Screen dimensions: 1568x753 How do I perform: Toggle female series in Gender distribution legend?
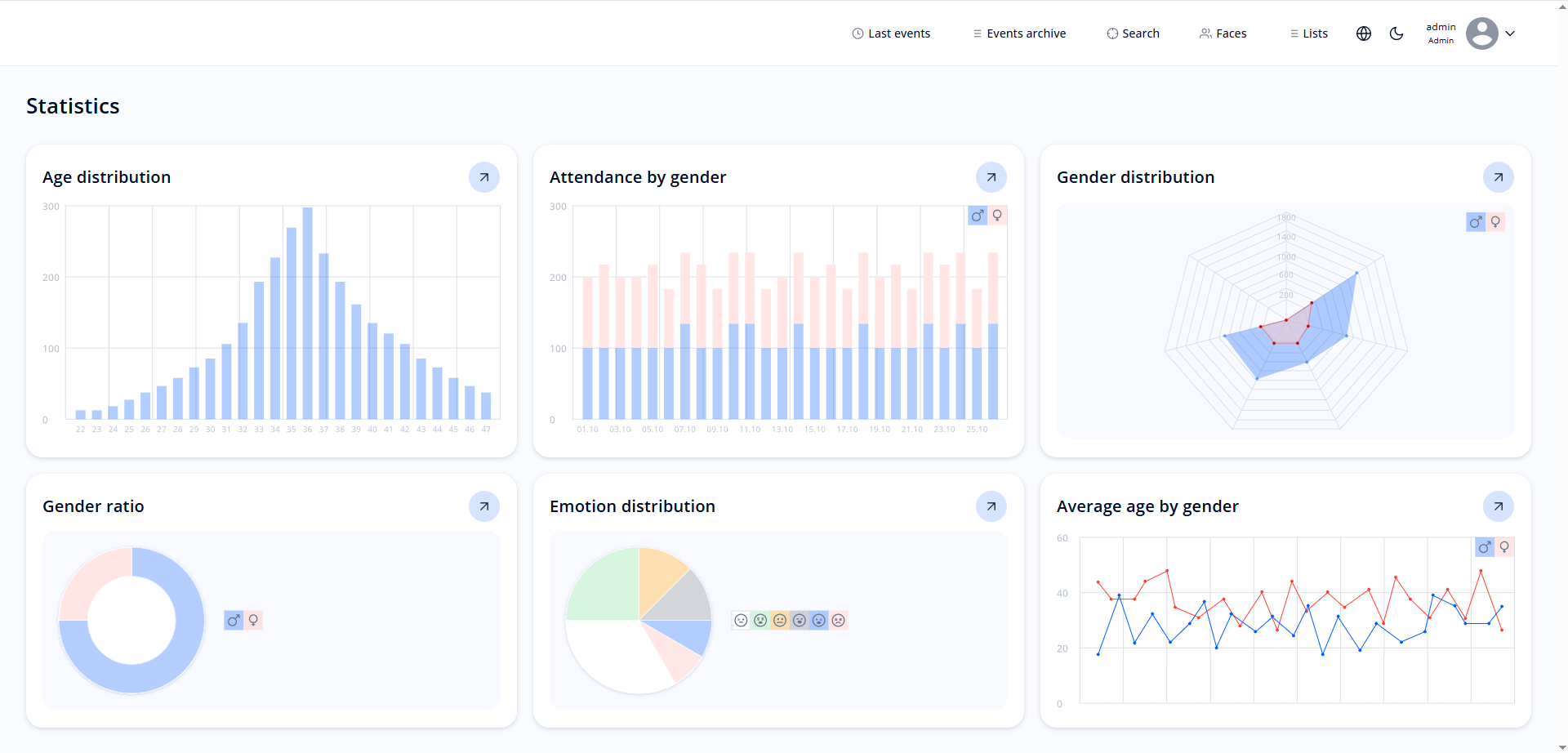pyautogui.click(x=1495, y=222)
